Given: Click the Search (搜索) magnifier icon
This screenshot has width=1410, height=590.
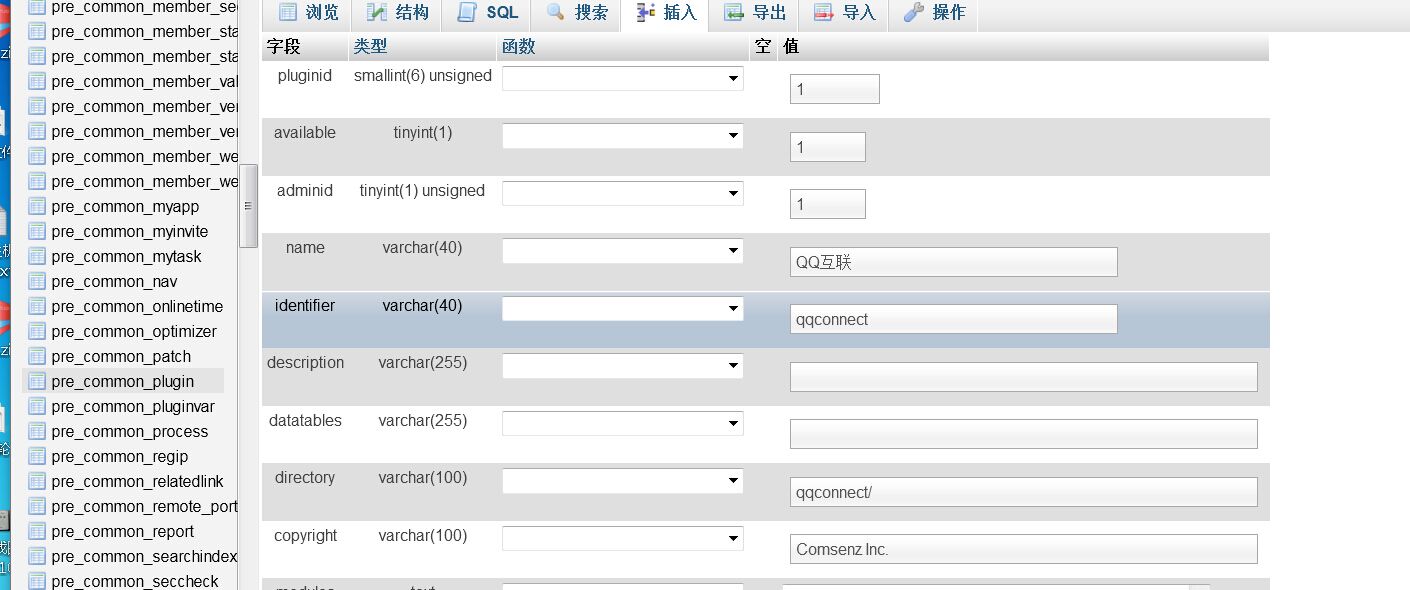Looking at the screenshot, I should pyautogui.click(x=556, y=13).
